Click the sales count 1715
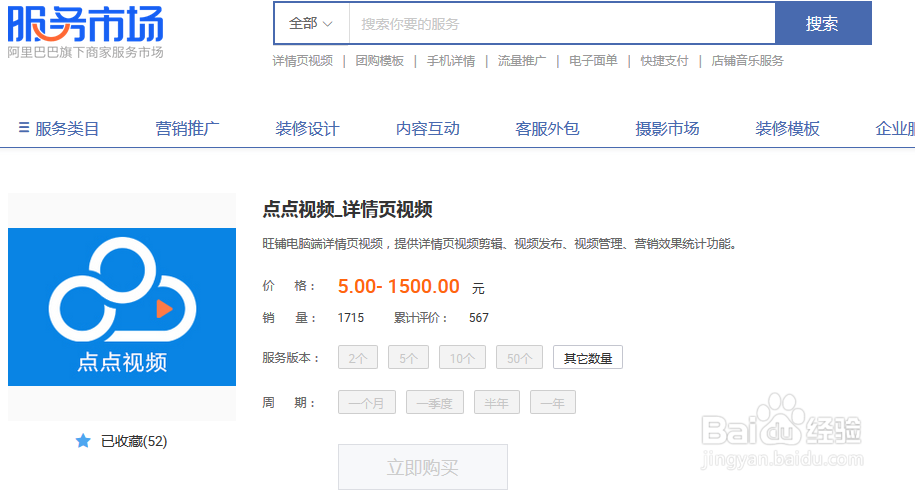This screenshot has width=915, height=491. pyautogui.click(x=351, y=318)
